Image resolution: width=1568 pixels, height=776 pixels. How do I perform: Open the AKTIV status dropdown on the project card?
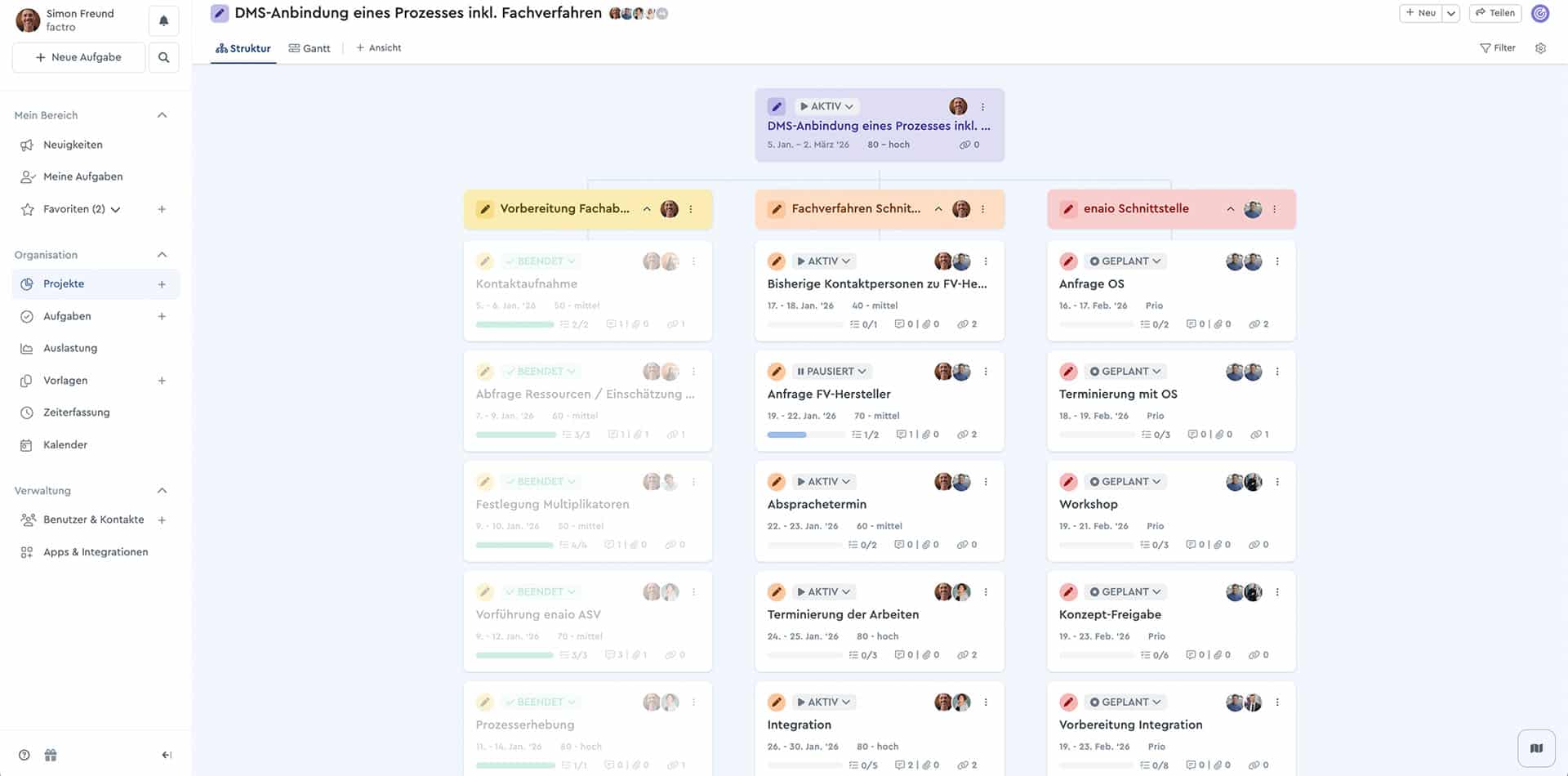click(x=826, y=106)
